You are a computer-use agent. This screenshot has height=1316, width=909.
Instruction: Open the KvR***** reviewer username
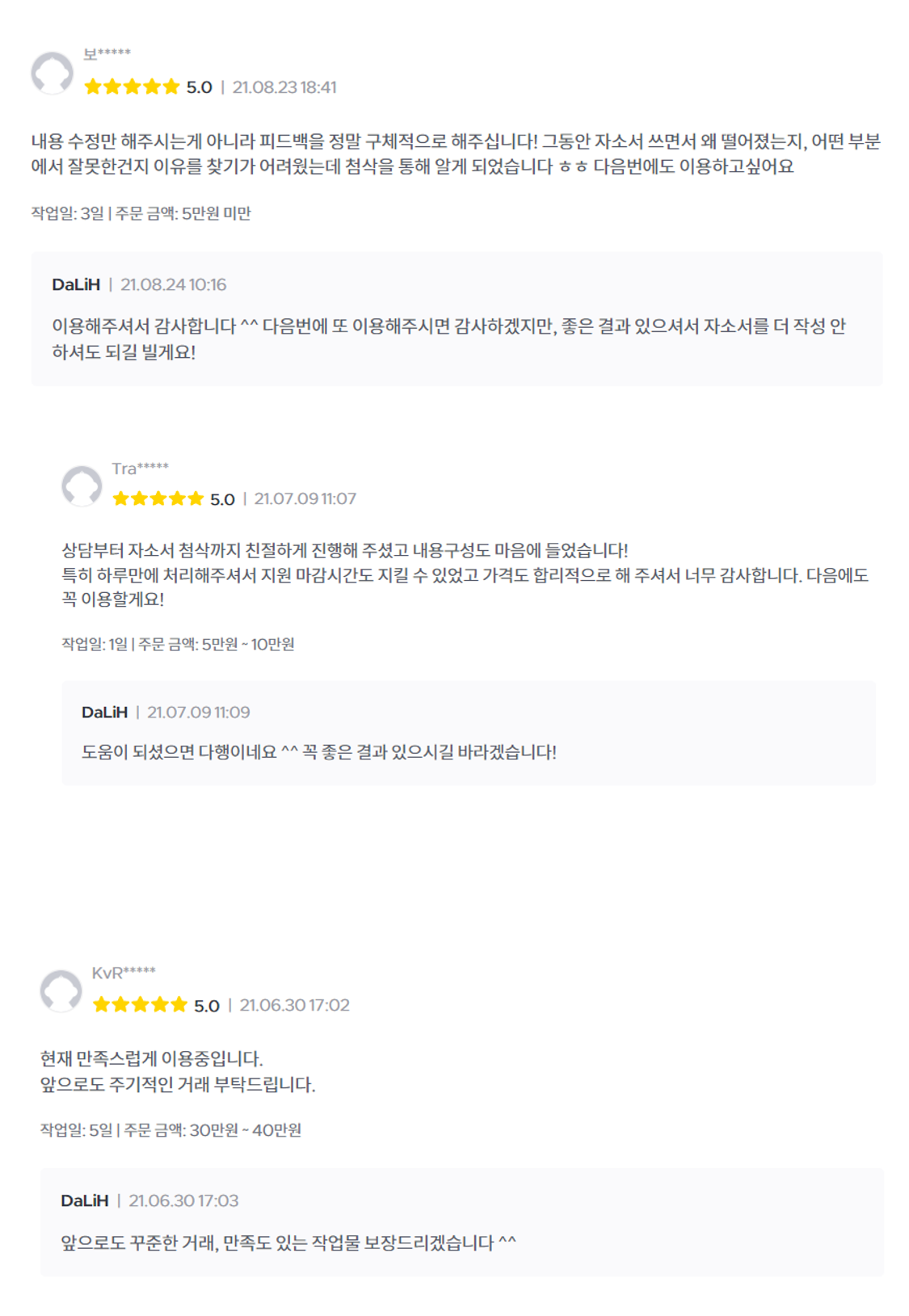pyautogui.click(x=123, y=973)
